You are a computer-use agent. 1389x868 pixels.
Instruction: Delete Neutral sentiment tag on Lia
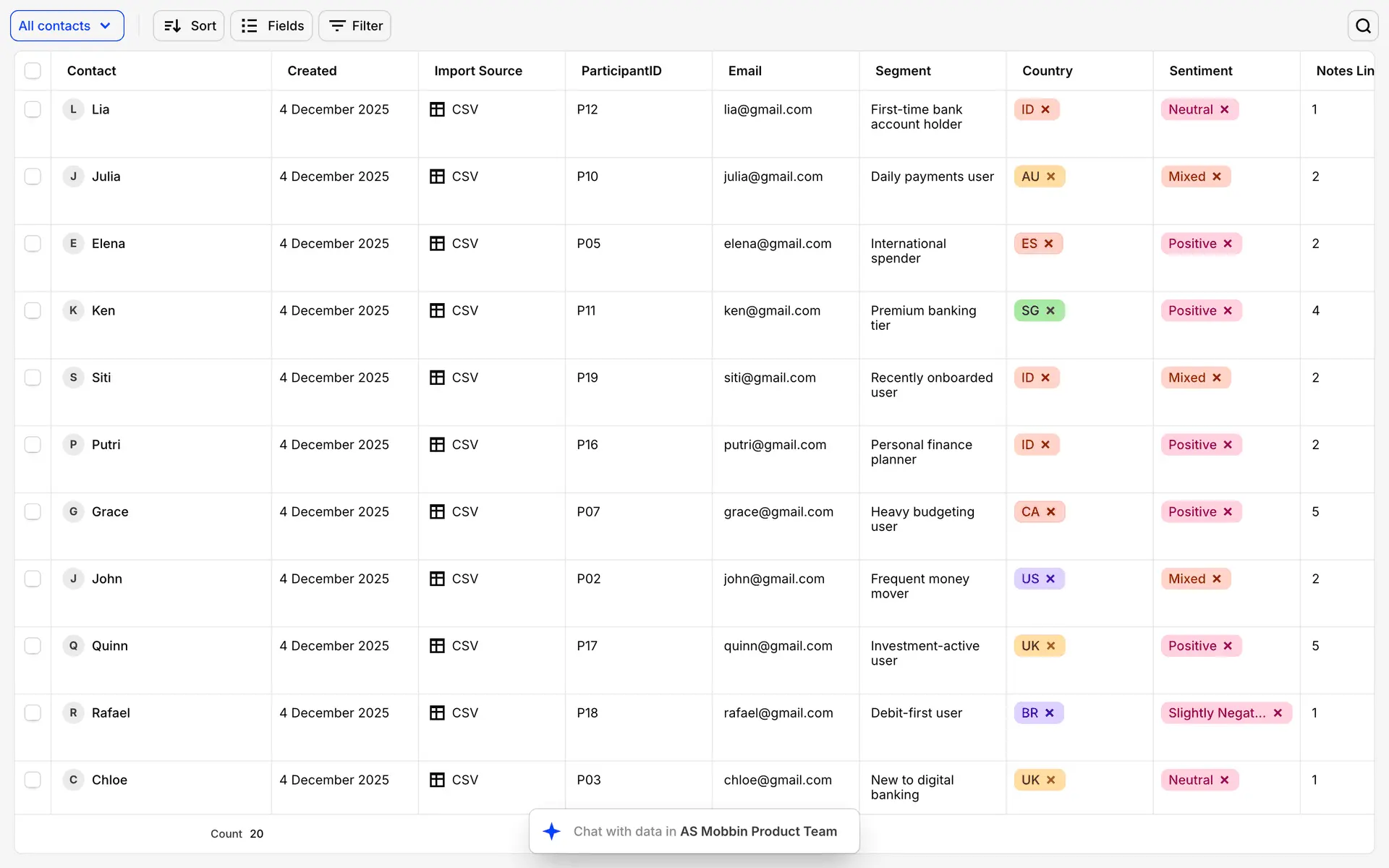pyautogui.click(x=1225, y=110)
